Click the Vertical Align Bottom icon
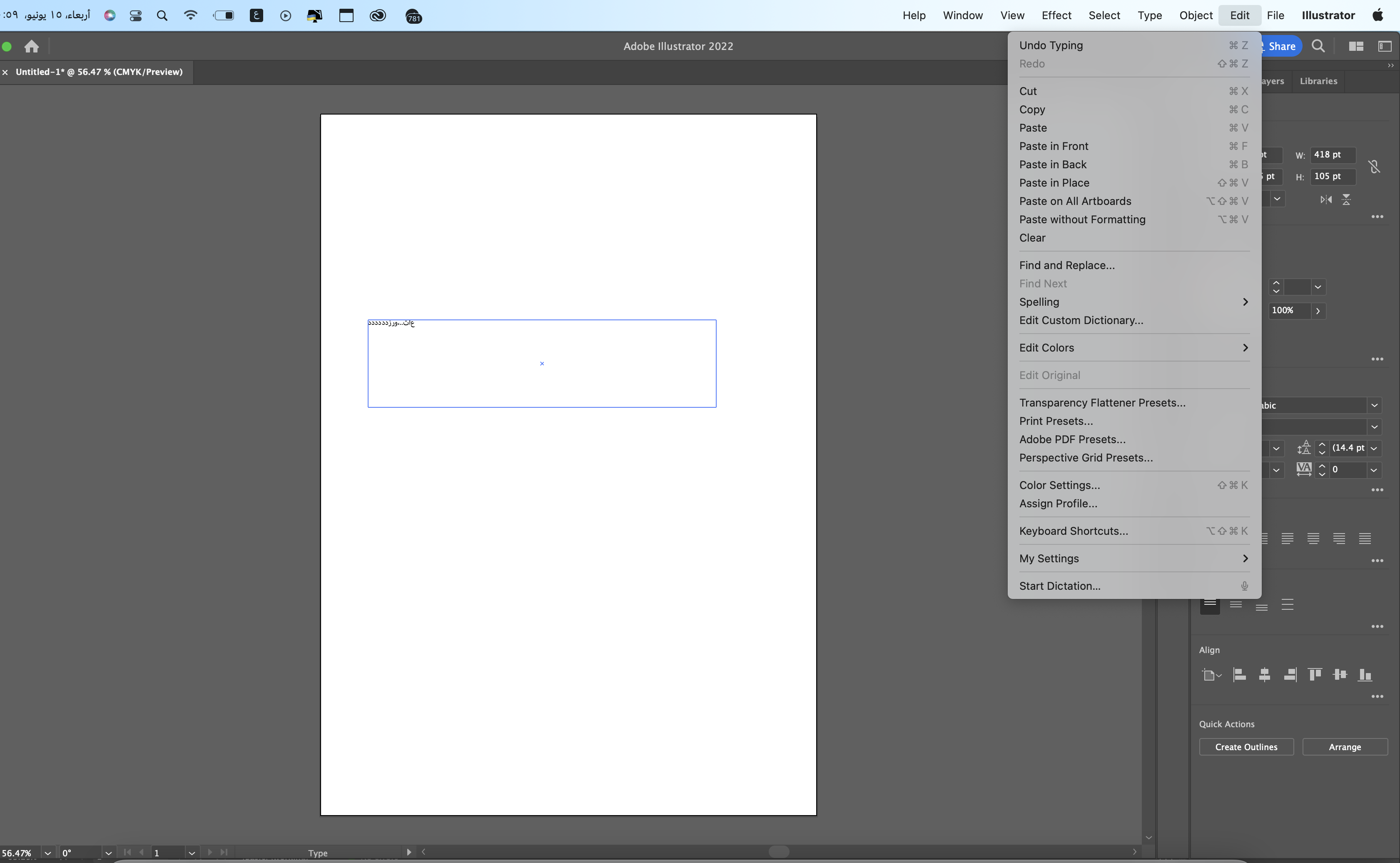The height and width of the screenshot is (863, 1400). [1365, 675]
